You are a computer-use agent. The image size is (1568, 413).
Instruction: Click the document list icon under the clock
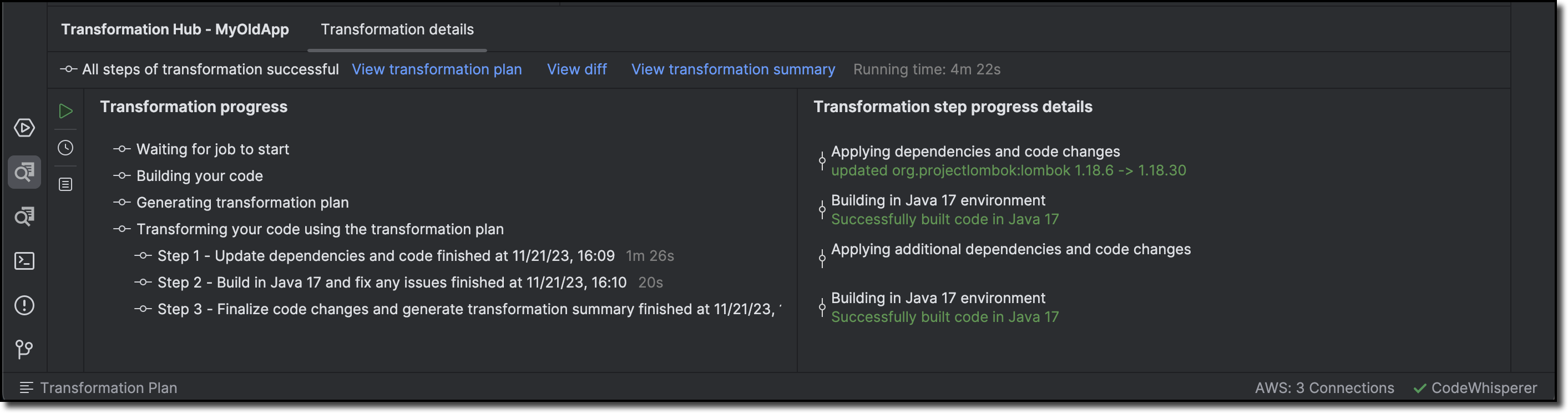point(65,184)
